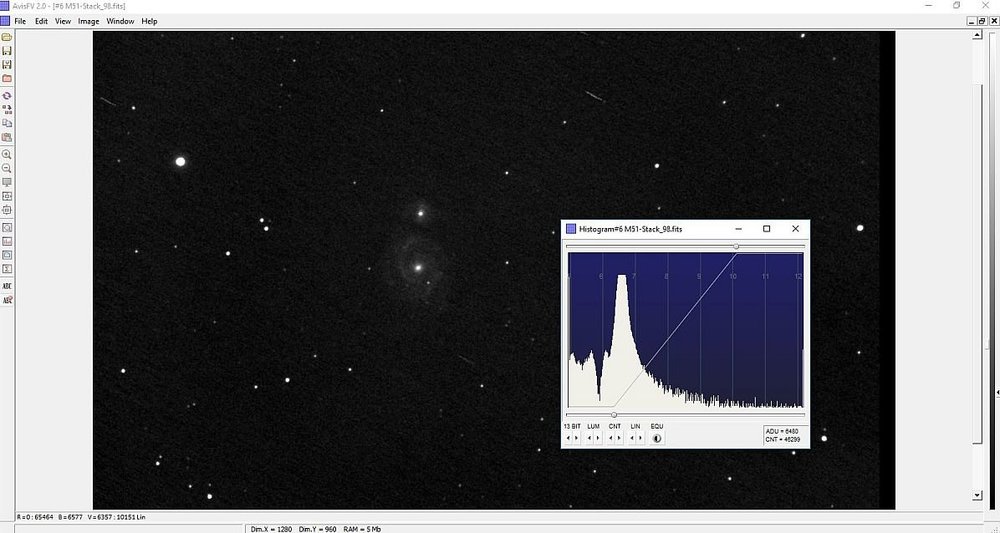Click the Histogram window title icon

[x=571, y=229]
